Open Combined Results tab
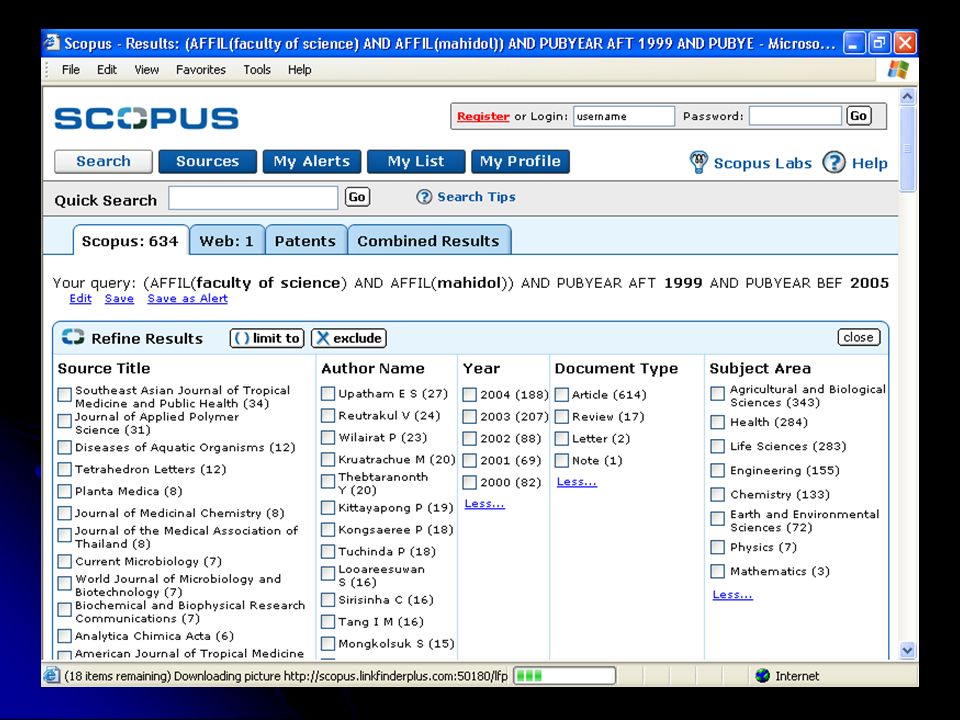This screenshot has width=960, height=720. [x=429, y=240]
